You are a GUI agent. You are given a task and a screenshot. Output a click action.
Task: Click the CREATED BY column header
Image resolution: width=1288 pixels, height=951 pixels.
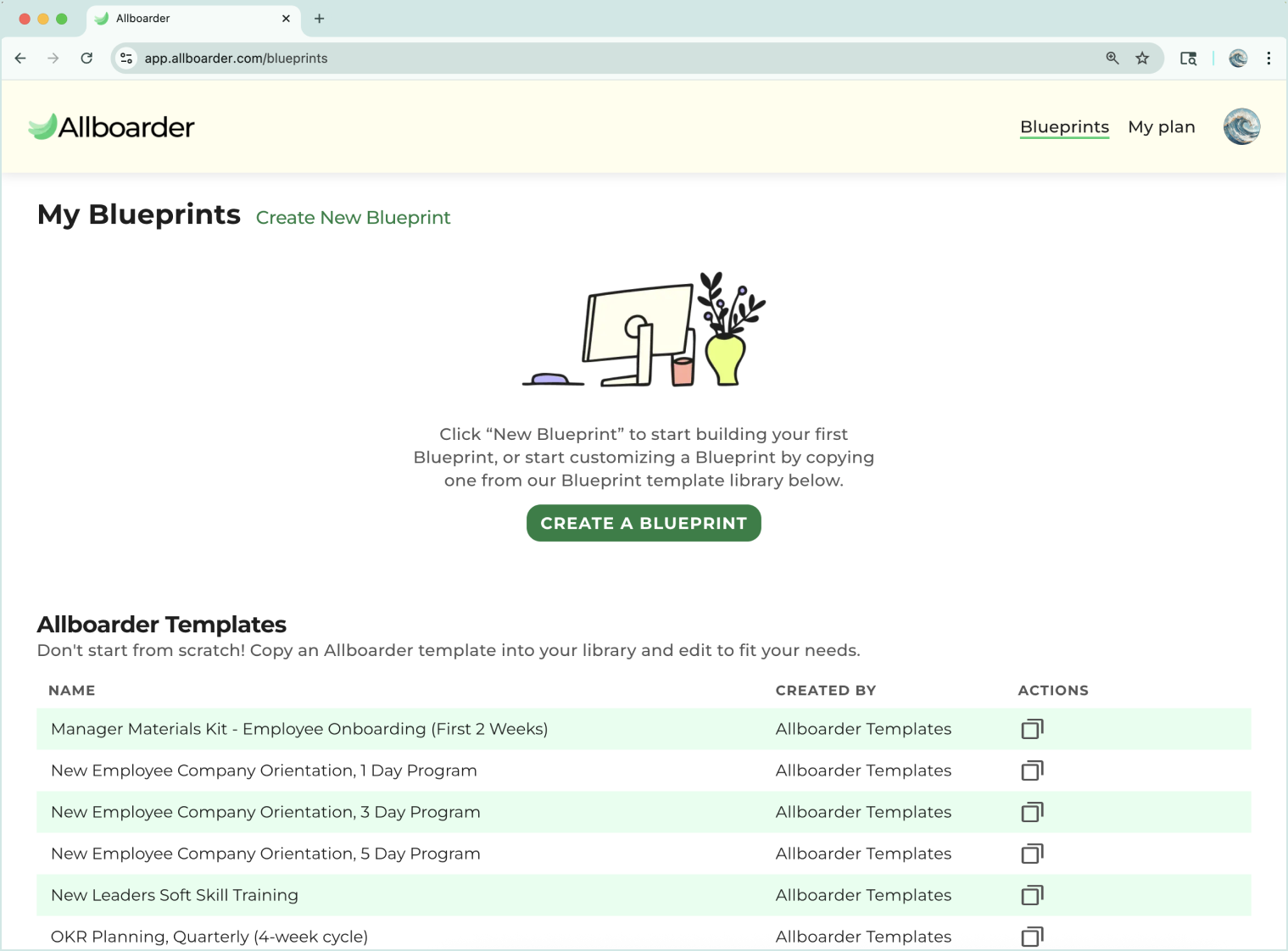click(826, 691)
